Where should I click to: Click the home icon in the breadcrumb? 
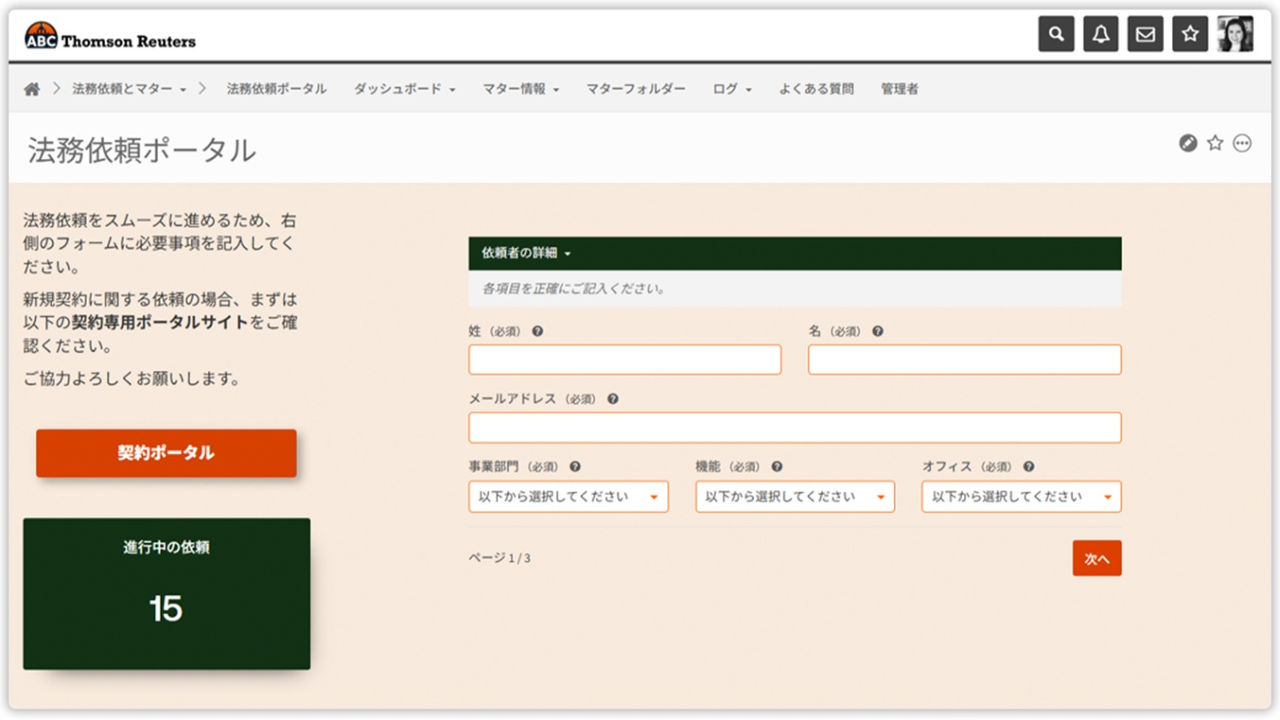point(31,89)
